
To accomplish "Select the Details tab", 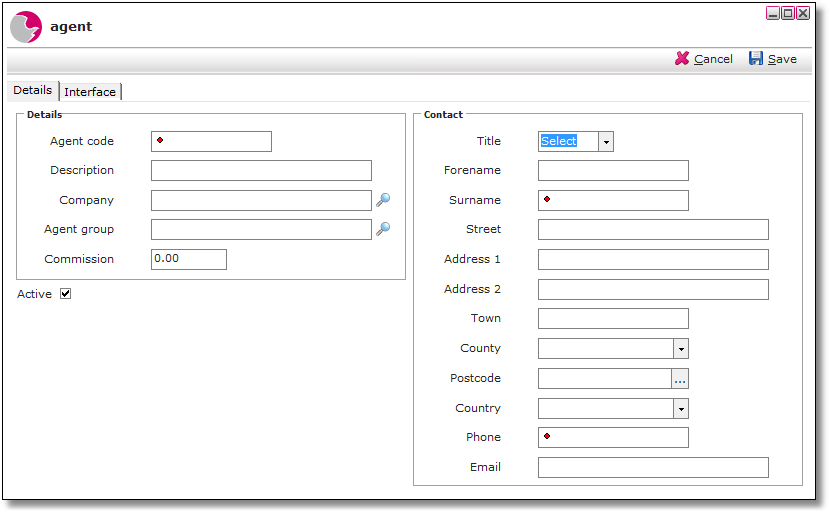I will tap(32, 90).
